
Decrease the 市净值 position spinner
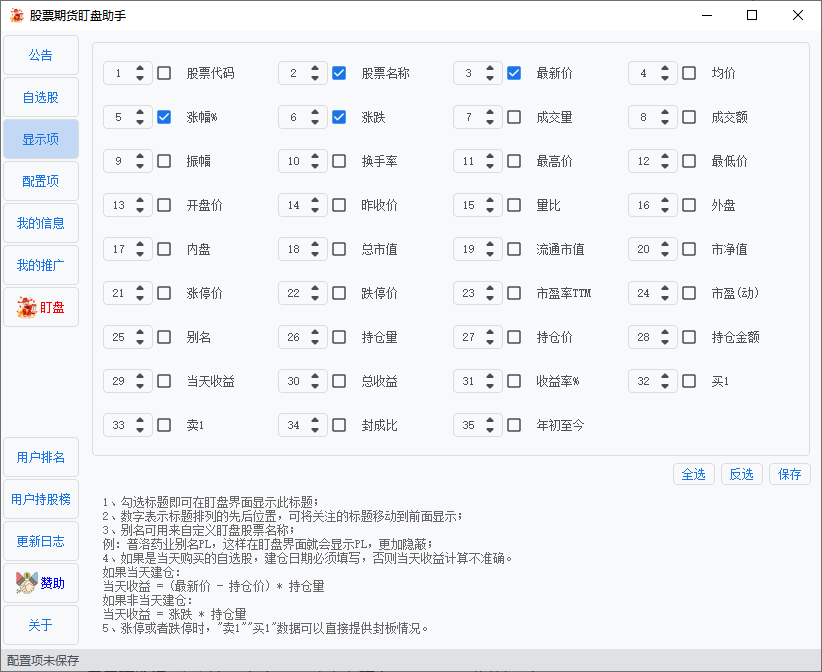point(665,254)
